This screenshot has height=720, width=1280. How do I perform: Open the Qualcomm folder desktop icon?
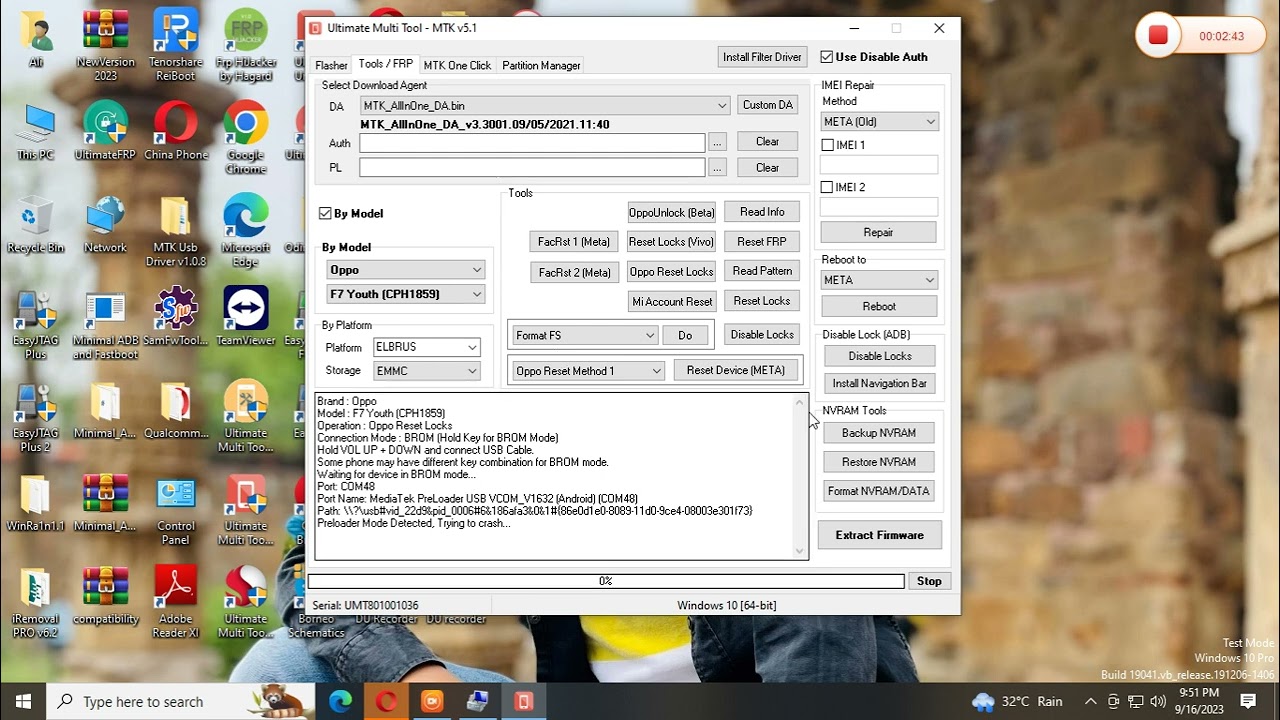pyautogui.click(x=176, y=410)
